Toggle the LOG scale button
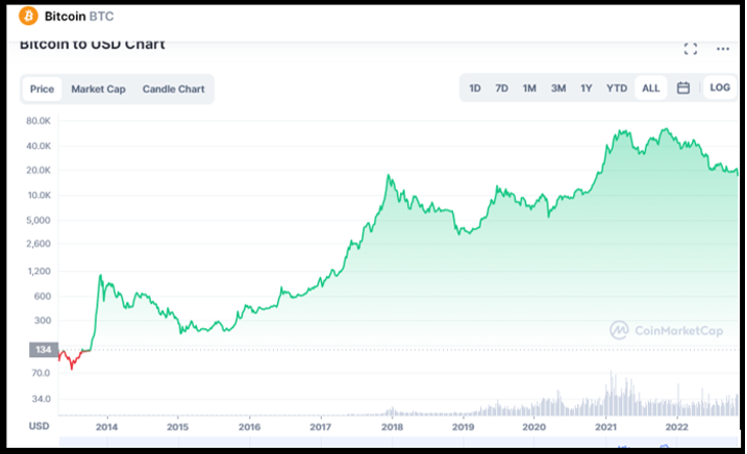 click(719, 88)
